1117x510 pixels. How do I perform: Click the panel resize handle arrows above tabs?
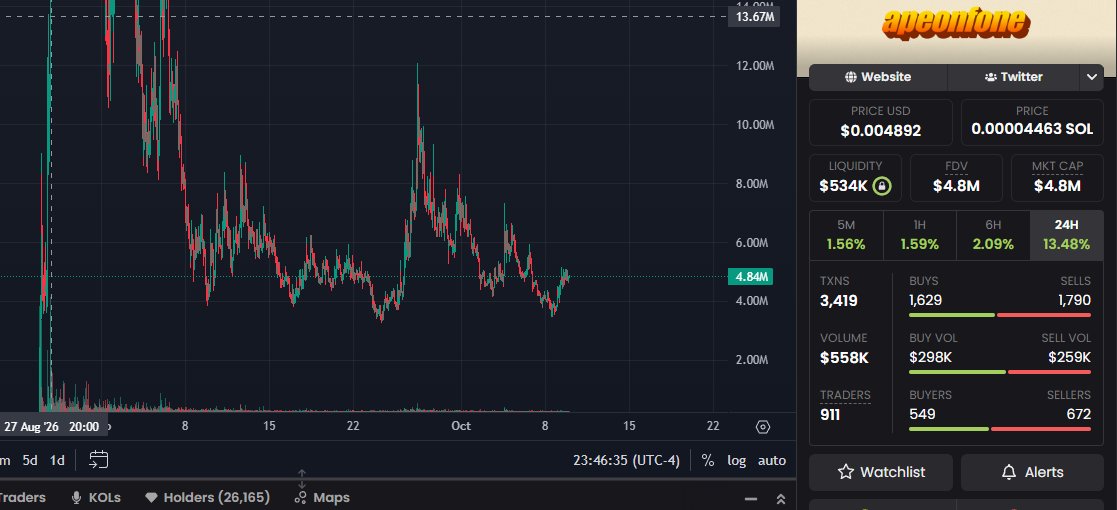301,479
